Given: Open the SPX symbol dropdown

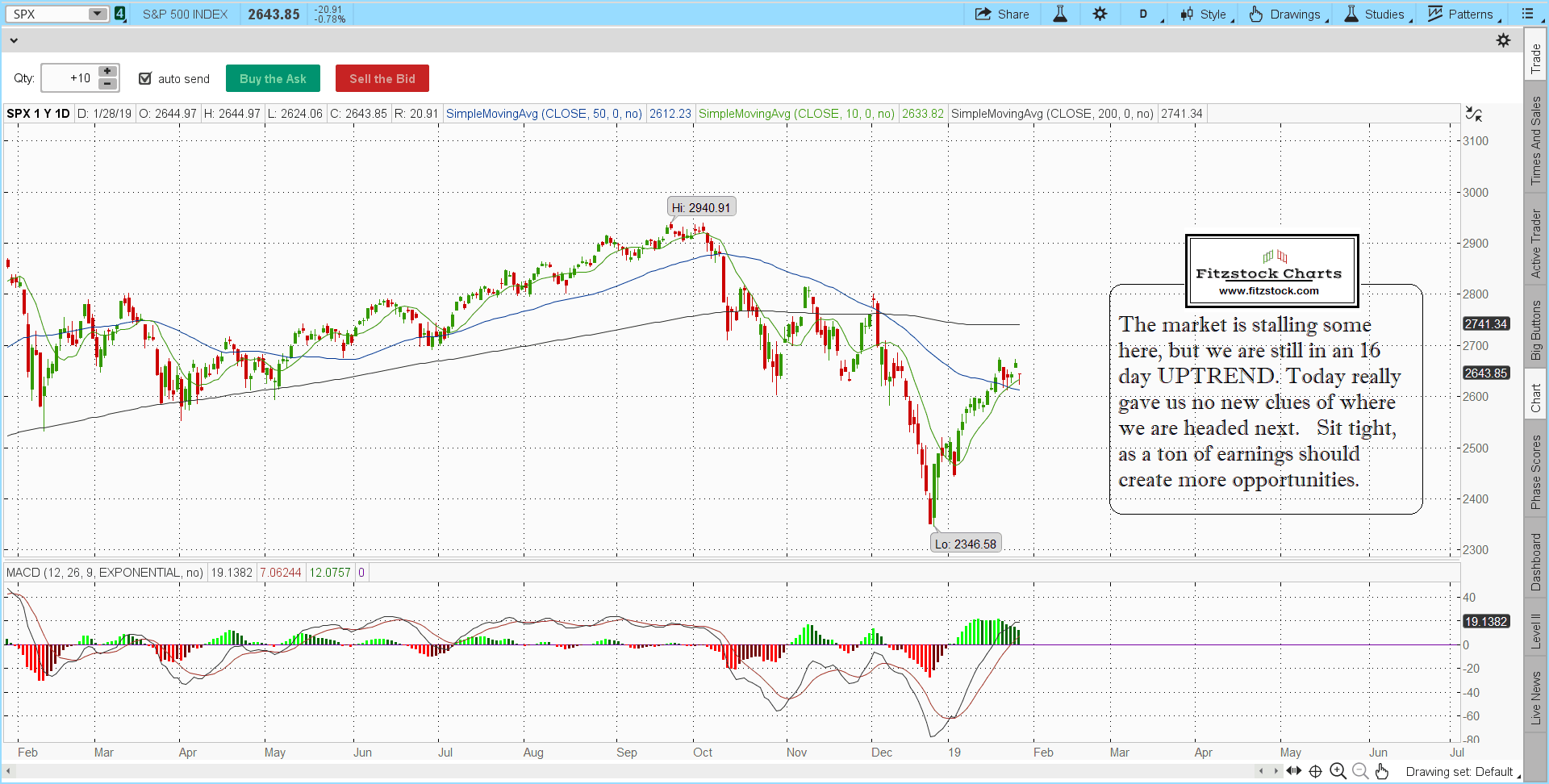Looking at the screenshot, I should (x=97, y=15).
